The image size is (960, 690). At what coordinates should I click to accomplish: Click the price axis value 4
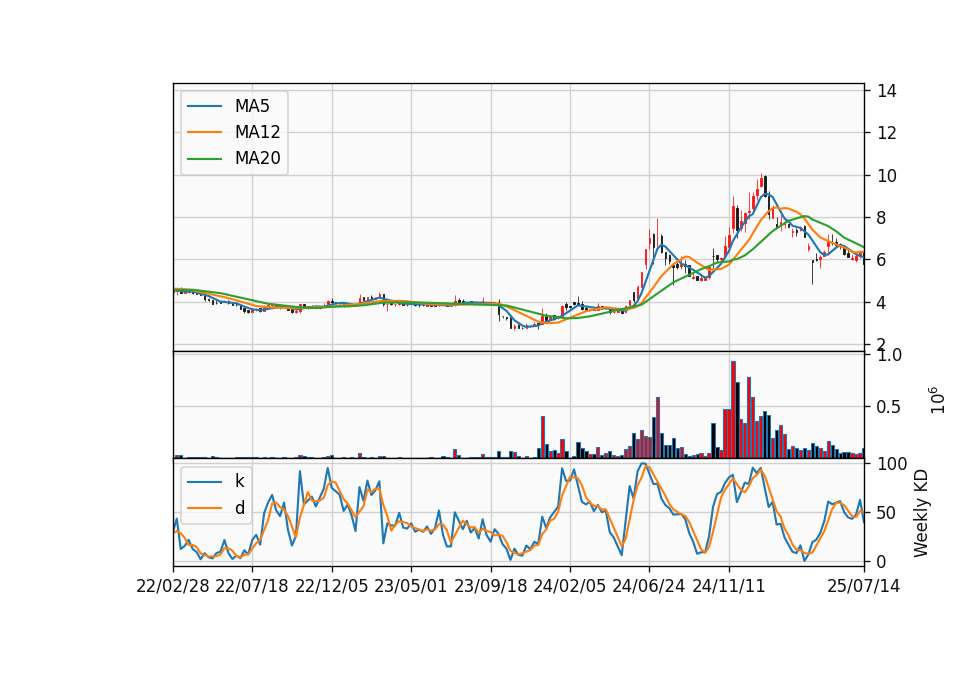tap(882, 302)
